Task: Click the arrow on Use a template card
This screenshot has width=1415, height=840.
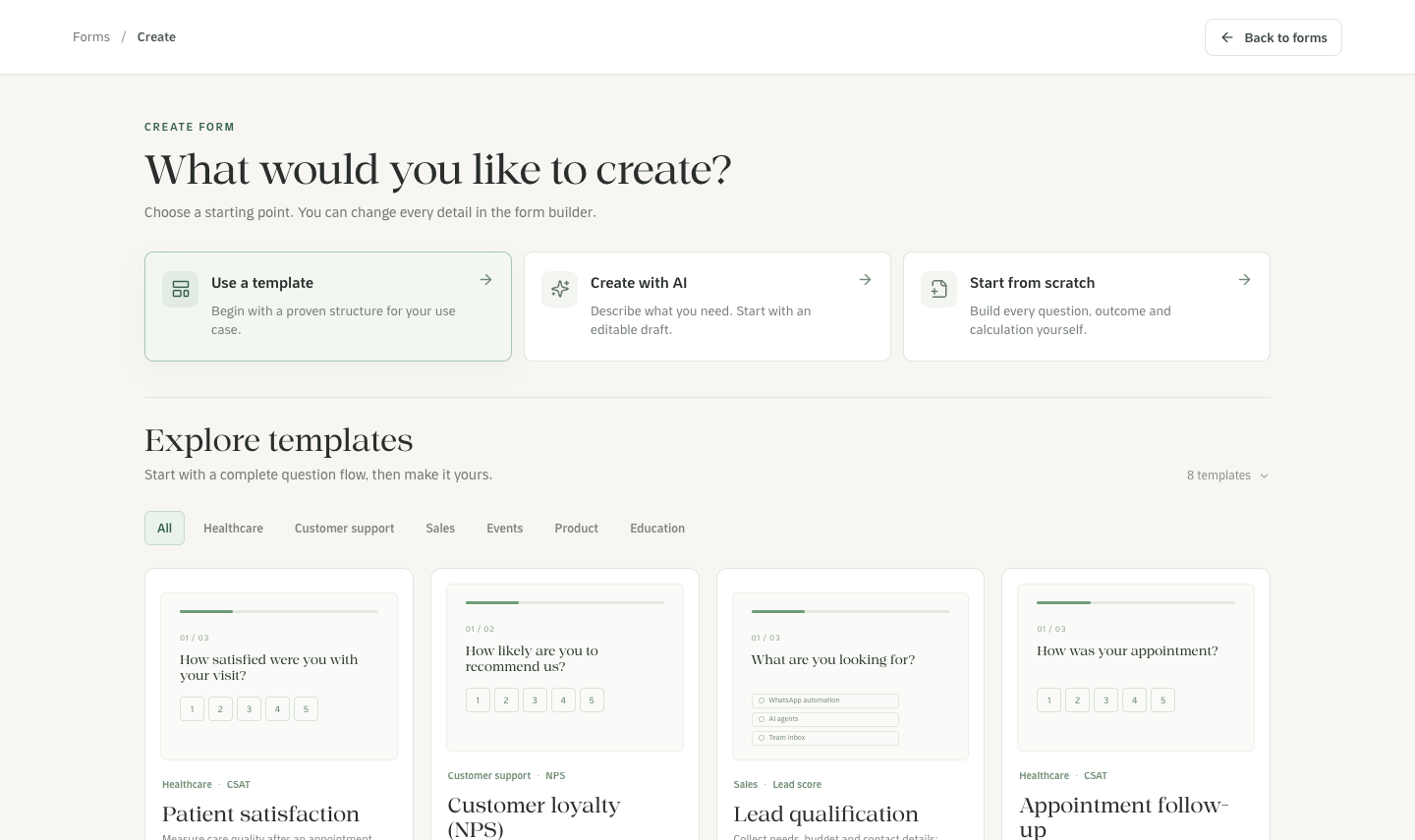Action: click(x=485, y=280)
